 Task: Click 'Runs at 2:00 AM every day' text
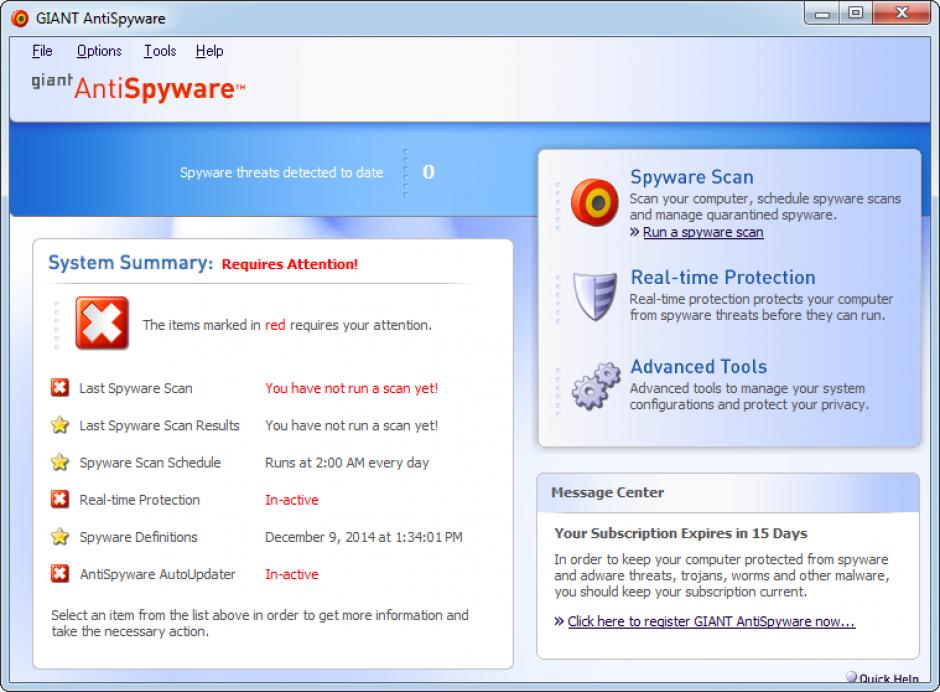pos(347,462)
